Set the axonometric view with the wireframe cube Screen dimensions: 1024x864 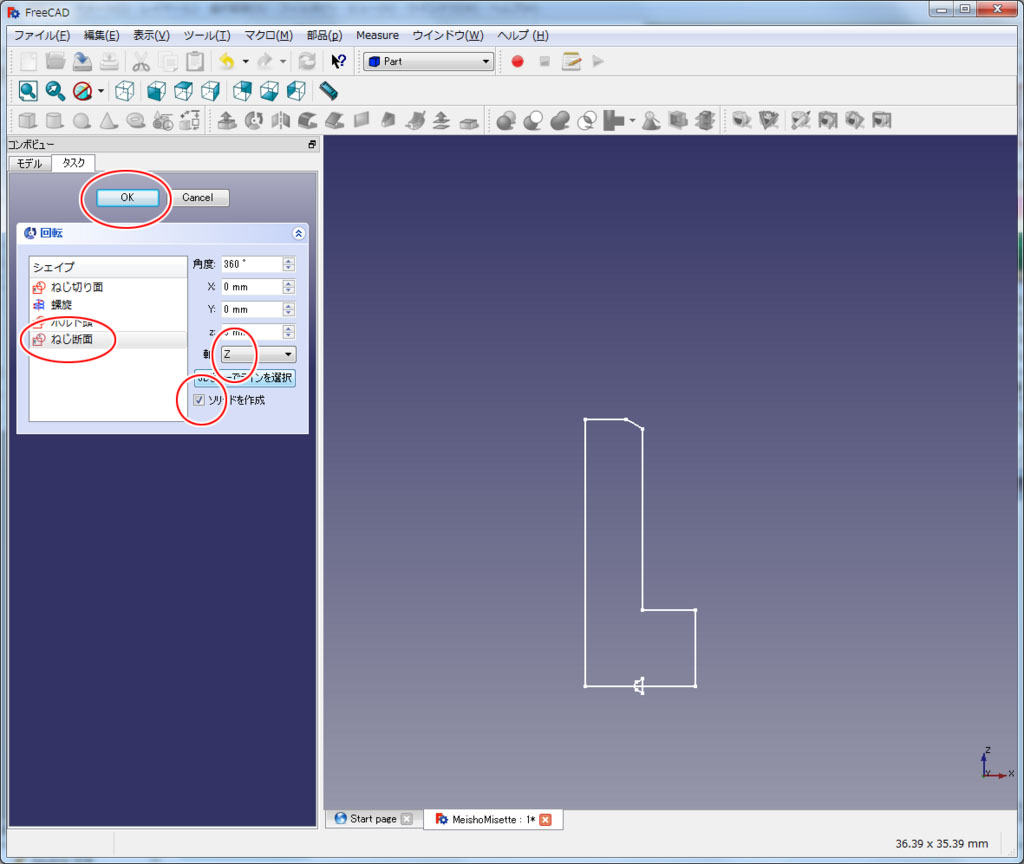coord(125,91)
